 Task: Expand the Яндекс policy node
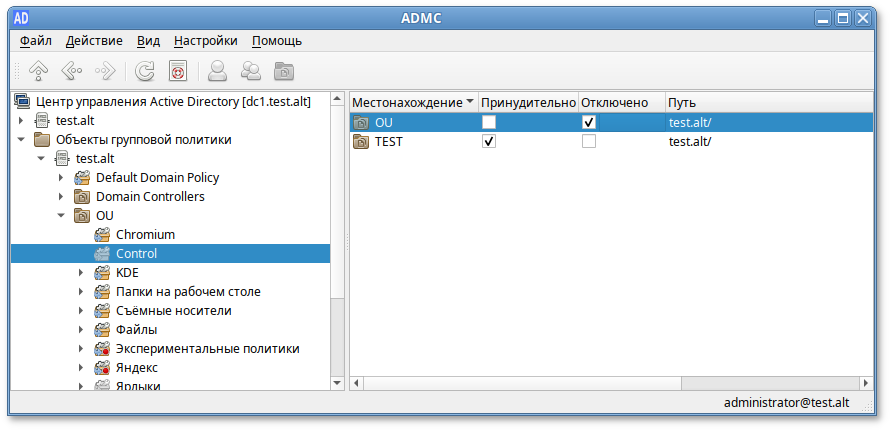[81, 368]
